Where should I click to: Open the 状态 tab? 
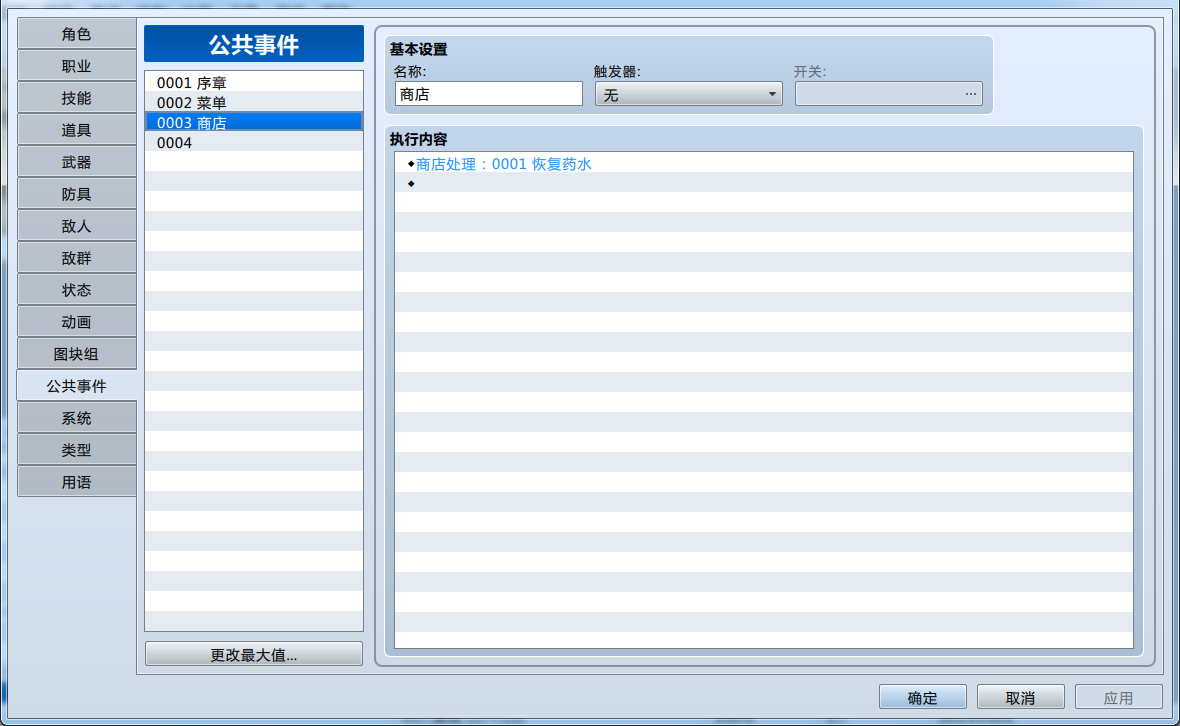point(77,290)
